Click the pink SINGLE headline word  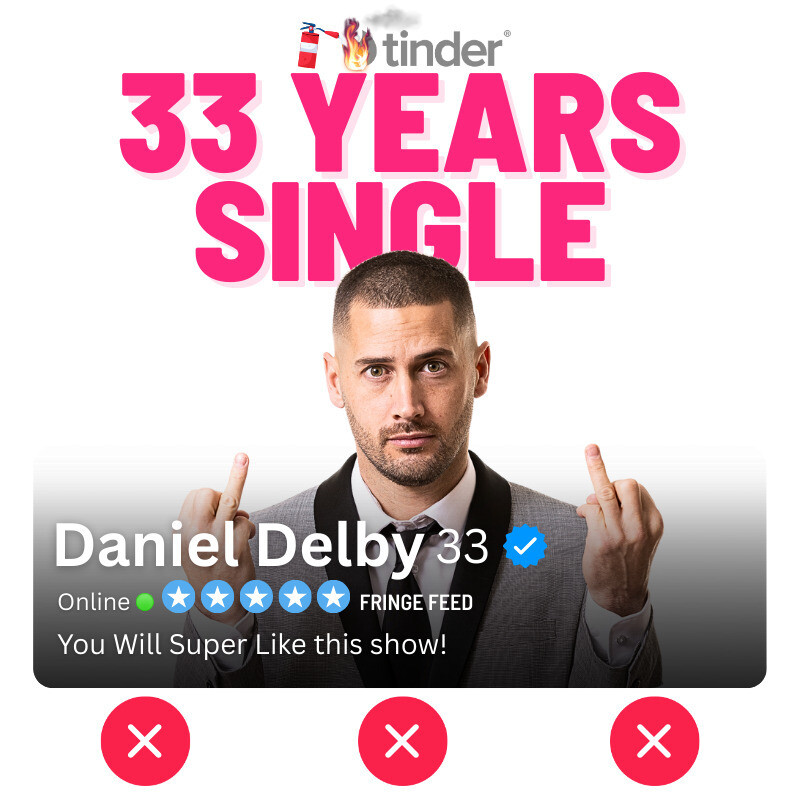pos(401,231)
